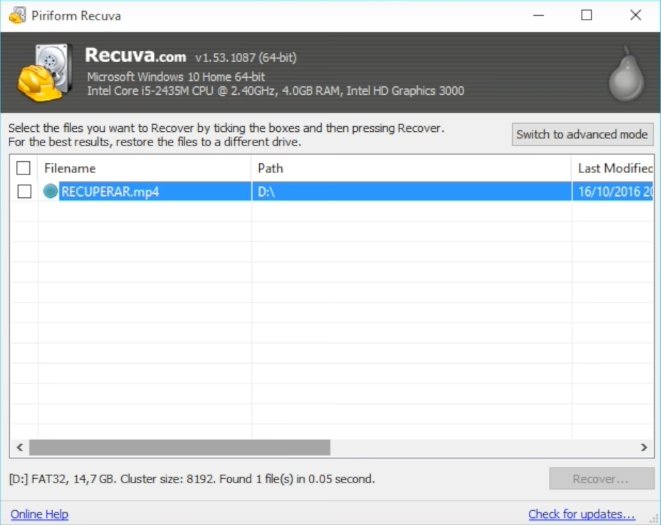Click the teal status dot of RECUPERAR.mp4

pos(51,191)
